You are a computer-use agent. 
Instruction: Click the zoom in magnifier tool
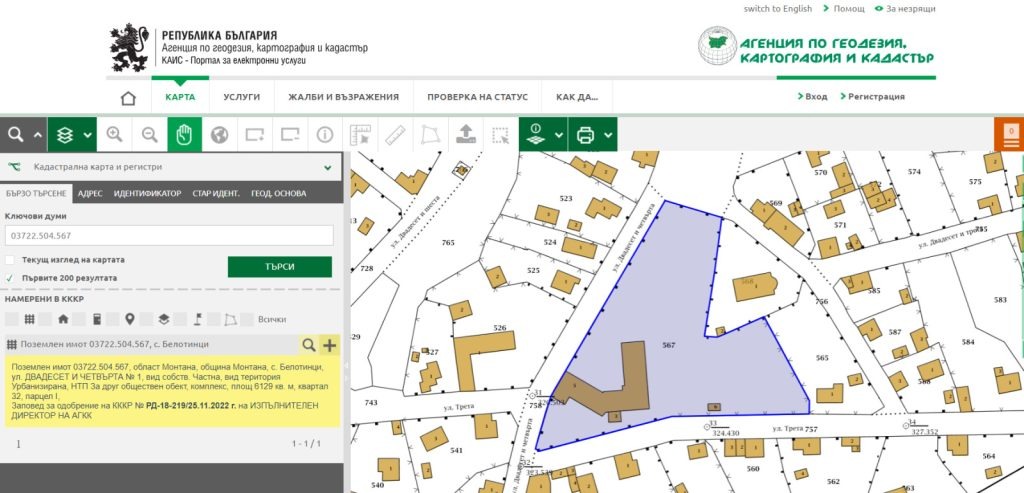click(x=114, y=134)
